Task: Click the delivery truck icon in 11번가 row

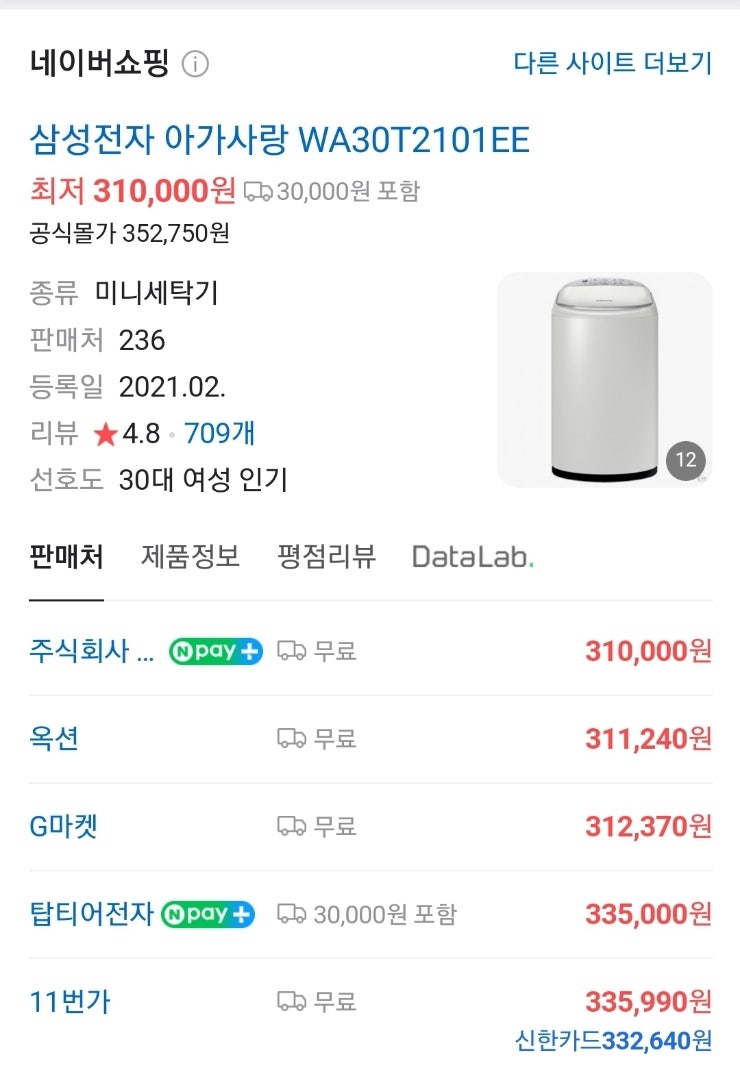Action: (x=291, y=1001)
